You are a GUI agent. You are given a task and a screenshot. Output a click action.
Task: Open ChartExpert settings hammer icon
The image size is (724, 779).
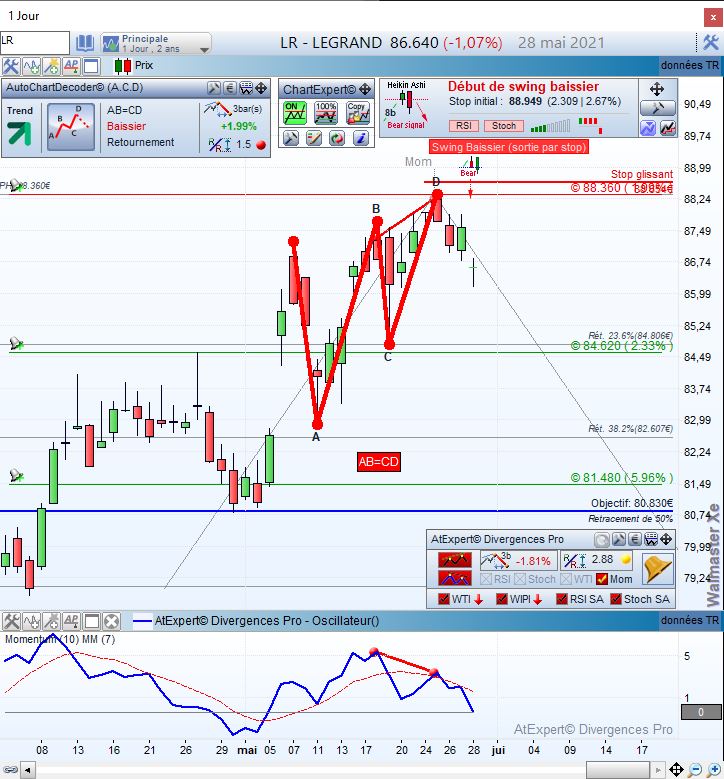[x=291, y=138]
